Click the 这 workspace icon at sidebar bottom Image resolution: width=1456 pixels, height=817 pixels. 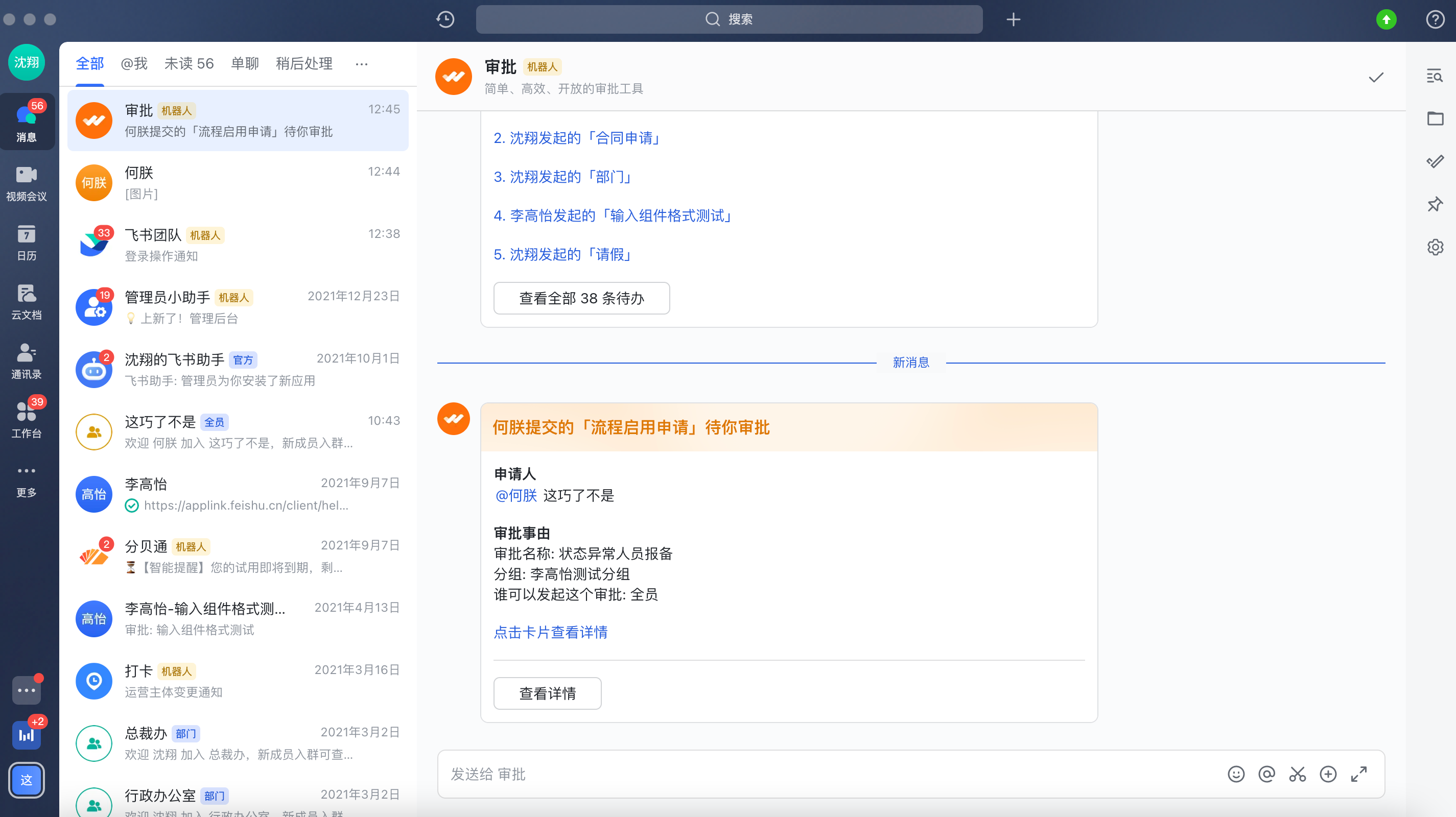coord(27,780)
